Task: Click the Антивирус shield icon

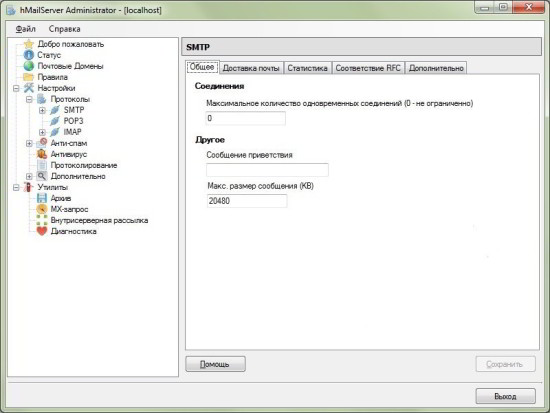Action: click(42, 154)
